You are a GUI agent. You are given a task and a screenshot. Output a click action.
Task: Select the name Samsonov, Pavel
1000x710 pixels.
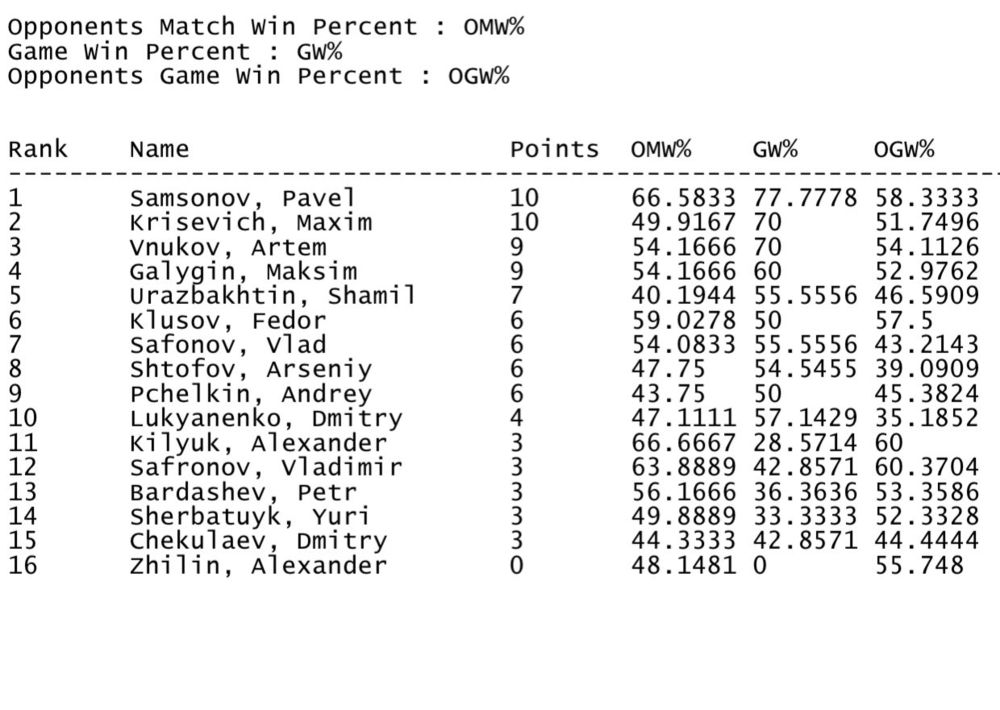tap(242, 198)
